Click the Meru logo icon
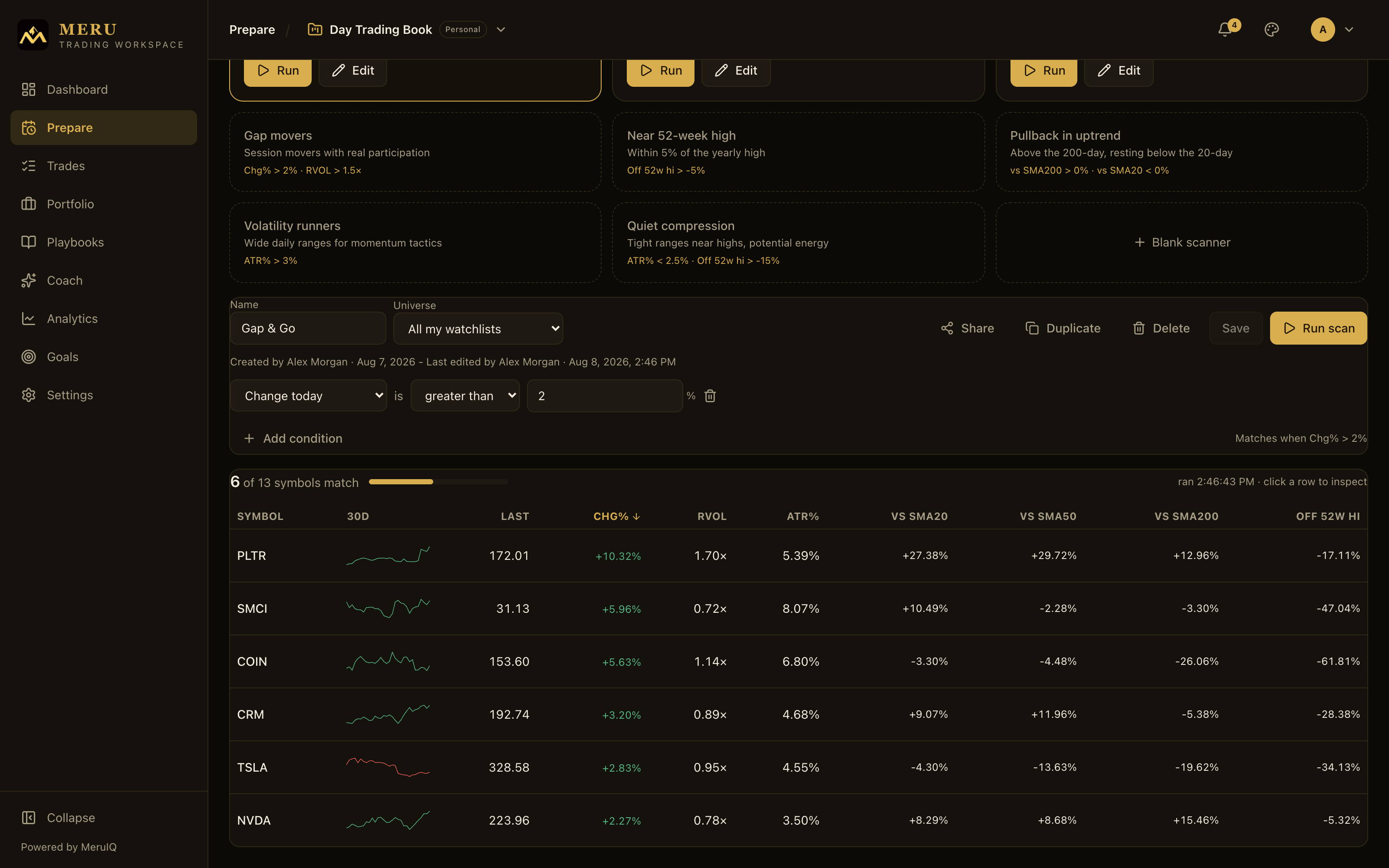The height and width of the screenshot is (868, 1389). (33, 35)
